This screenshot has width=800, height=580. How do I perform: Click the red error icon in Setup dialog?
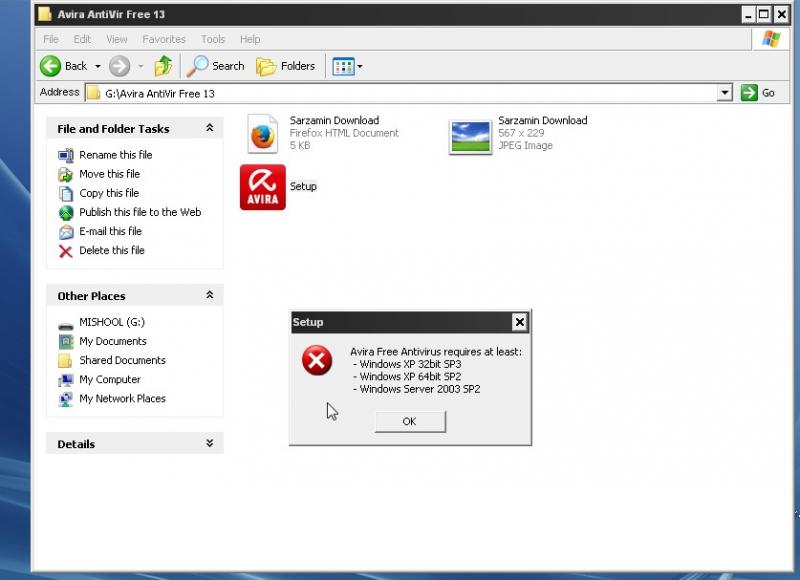tap(317, 360)
